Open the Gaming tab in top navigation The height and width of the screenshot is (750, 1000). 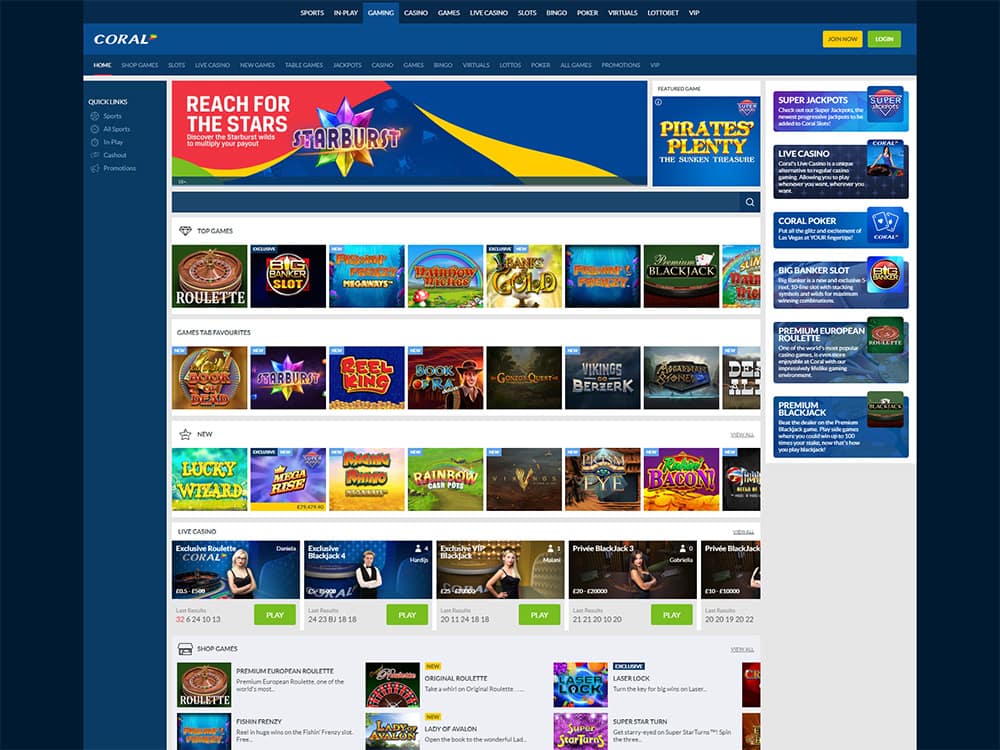point(381,13)
